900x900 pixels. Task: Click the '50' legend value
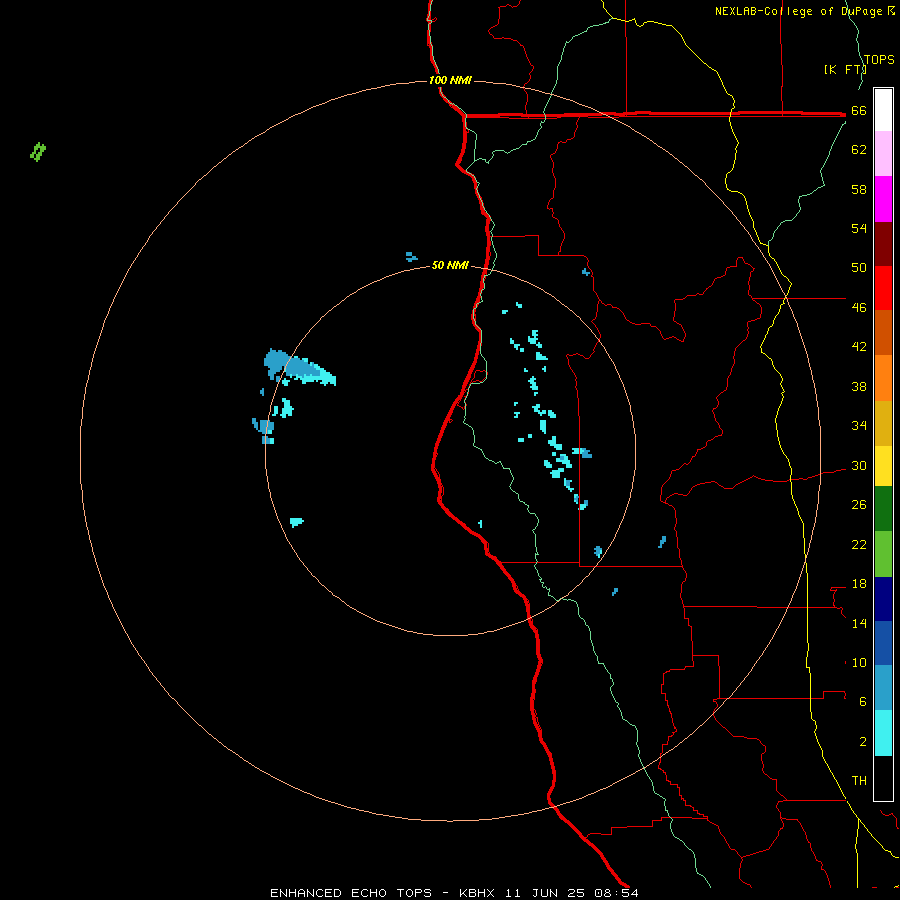point(859,267)
